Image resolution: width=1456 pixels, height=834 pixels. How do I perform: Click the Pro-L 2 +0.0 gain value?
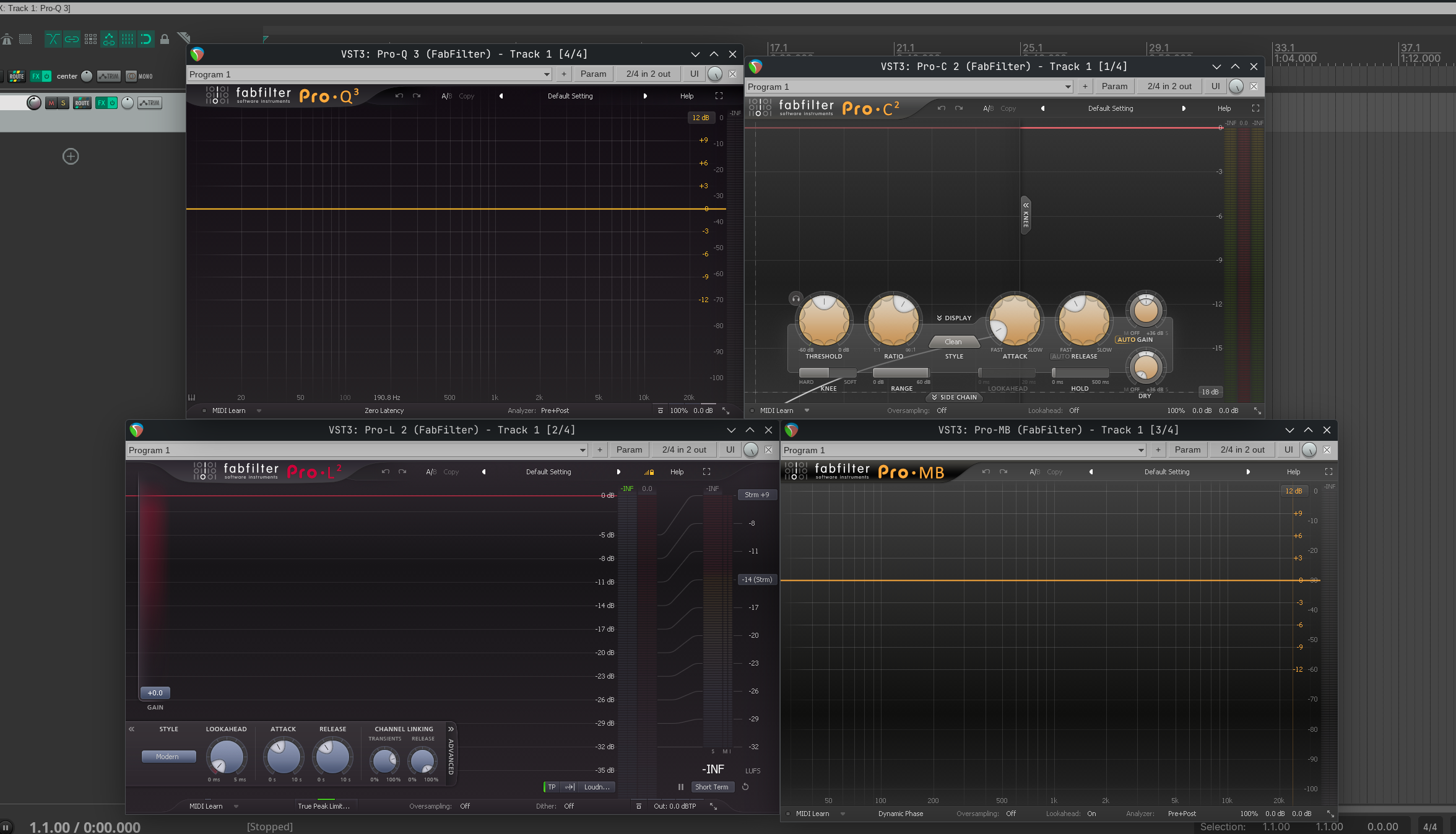[x=155, y=693]
